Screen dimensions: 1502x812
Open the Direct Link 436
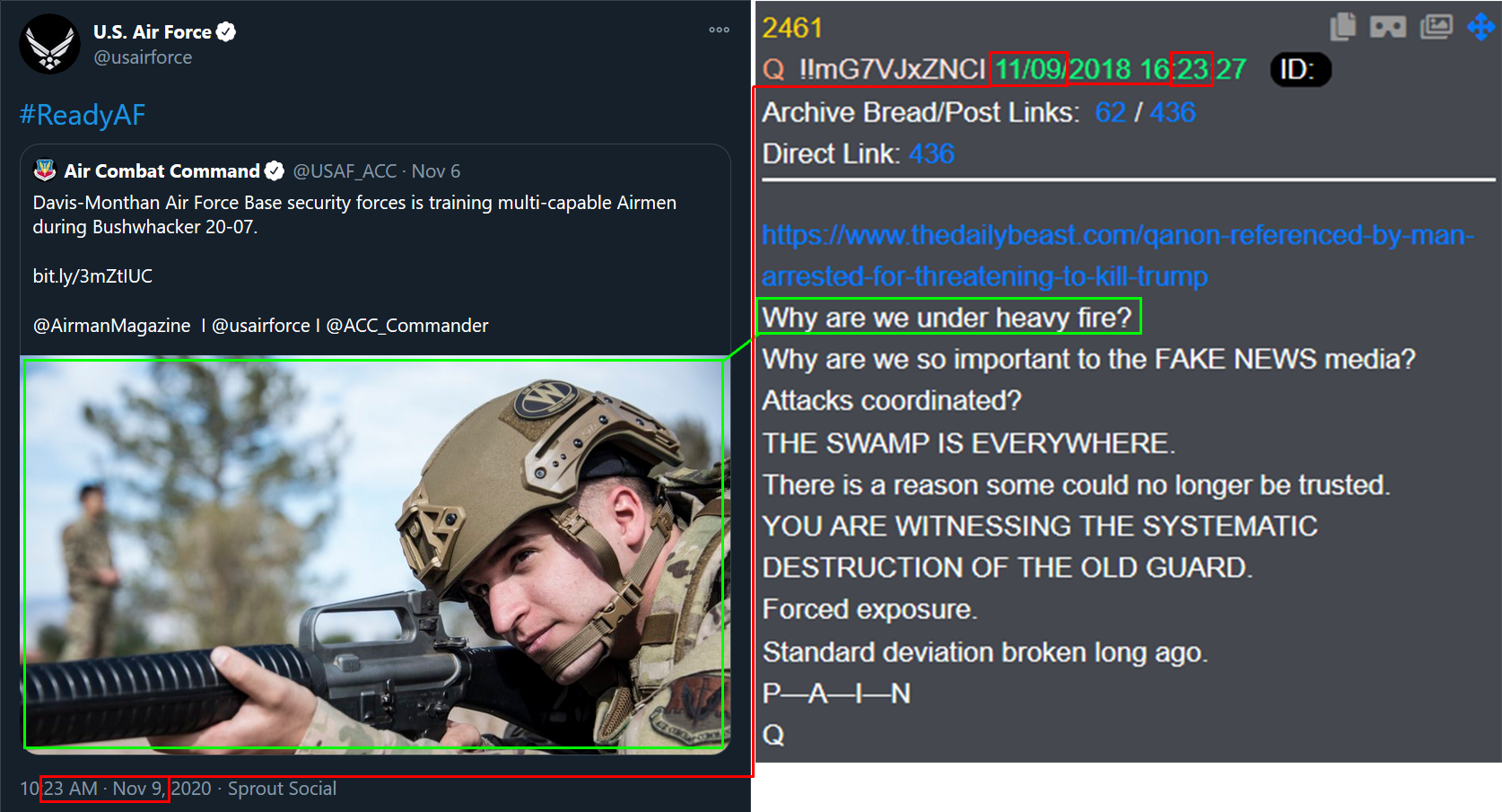coord(931,153)
